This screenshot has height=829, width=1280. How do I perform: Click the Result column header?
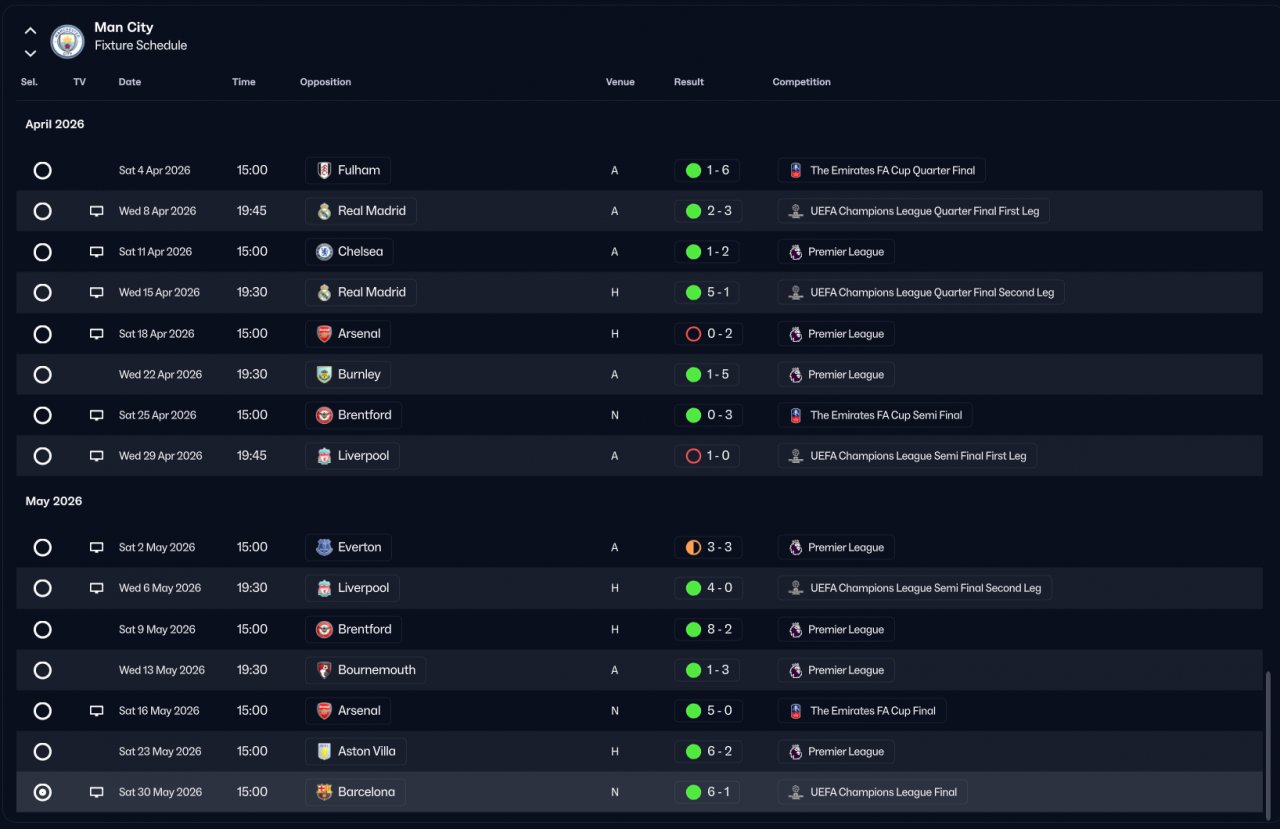point(689,82)
